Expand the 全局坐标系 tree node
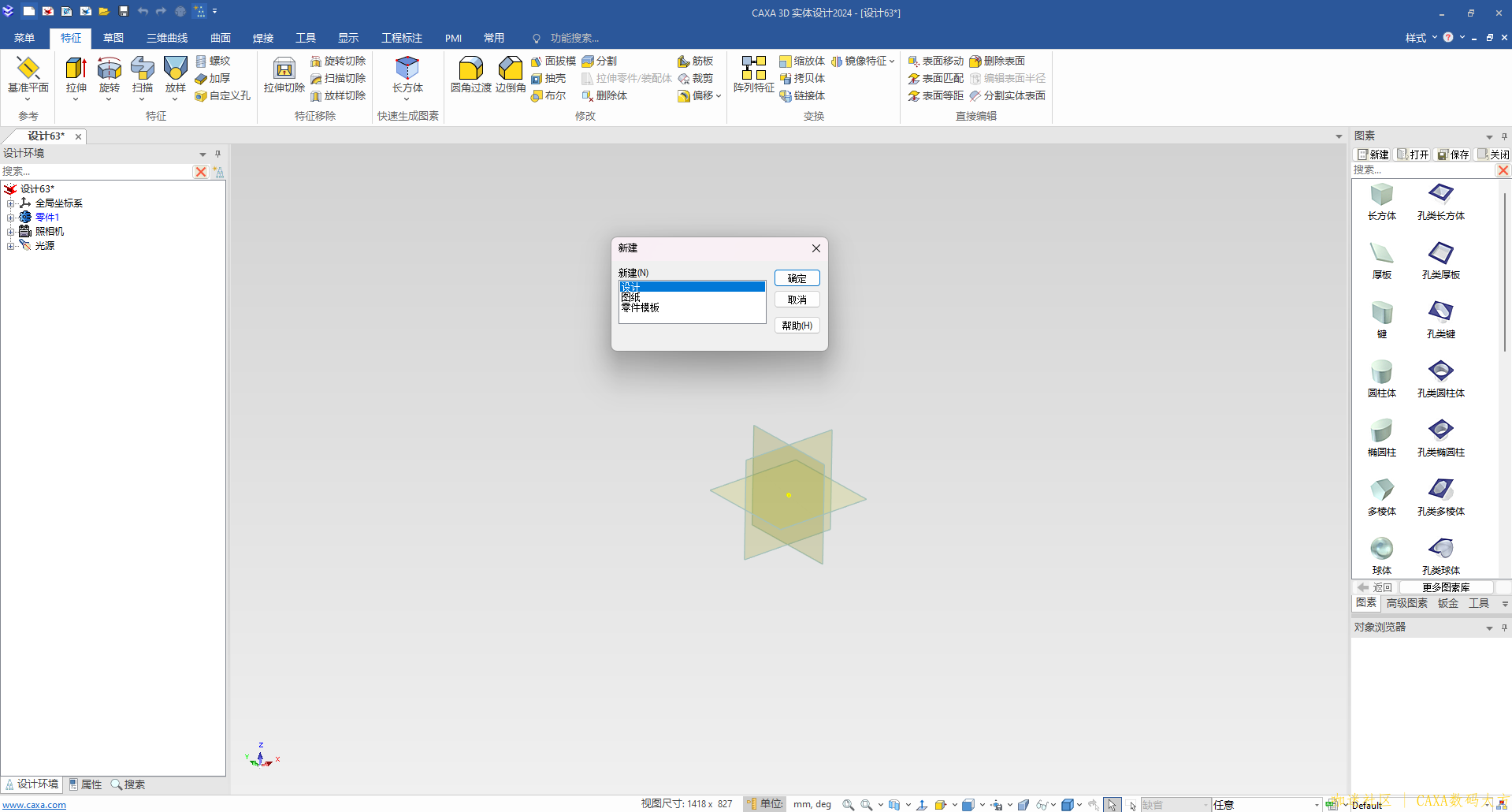This screenshot has width=1512, height=812. pos(11,203)
